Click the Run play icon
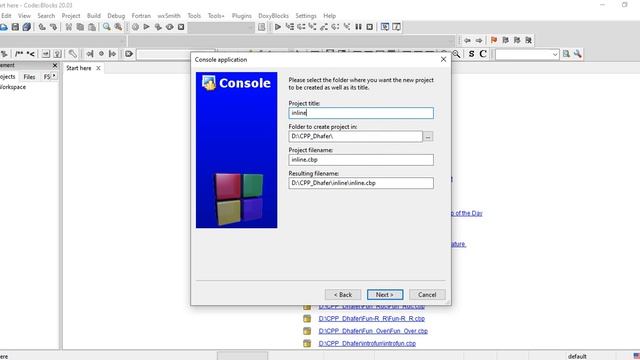The height and width of the screenshot is (360, 640). click(x=147, y=27)
